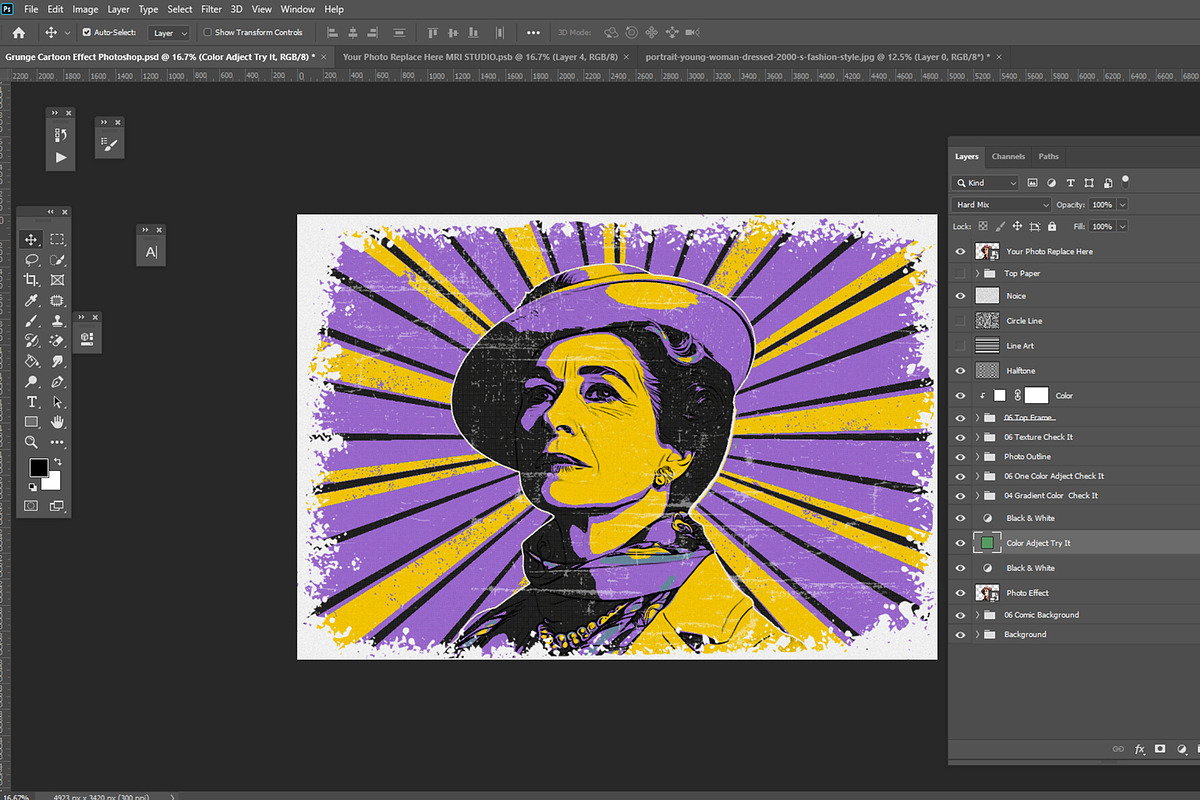The width and height of the screenshot is (1200, 800).
Task: Toggle the Auto-Select checkbox
Action: pyautogui.click(x=87, y=32)
